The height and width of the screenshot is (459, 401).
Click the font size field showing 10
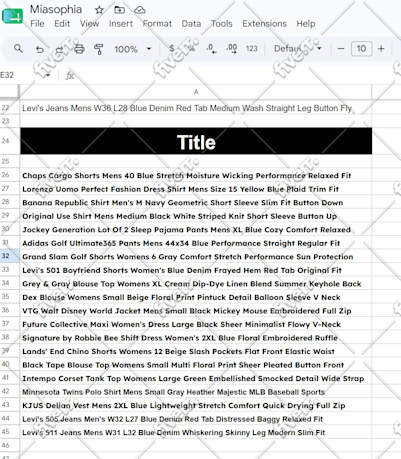(x=361, y=49)
